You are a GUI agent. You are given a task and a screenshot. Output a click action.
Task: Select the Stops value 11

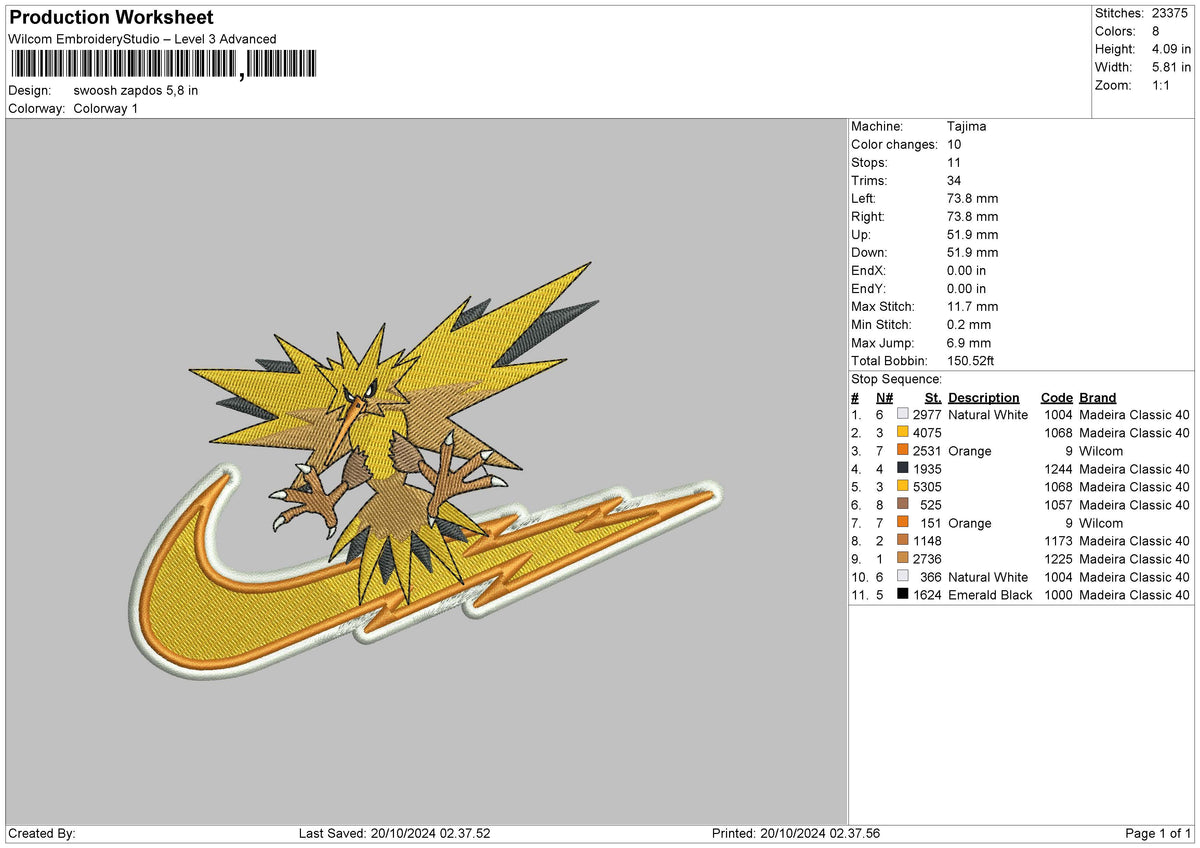tap(954, 162)
